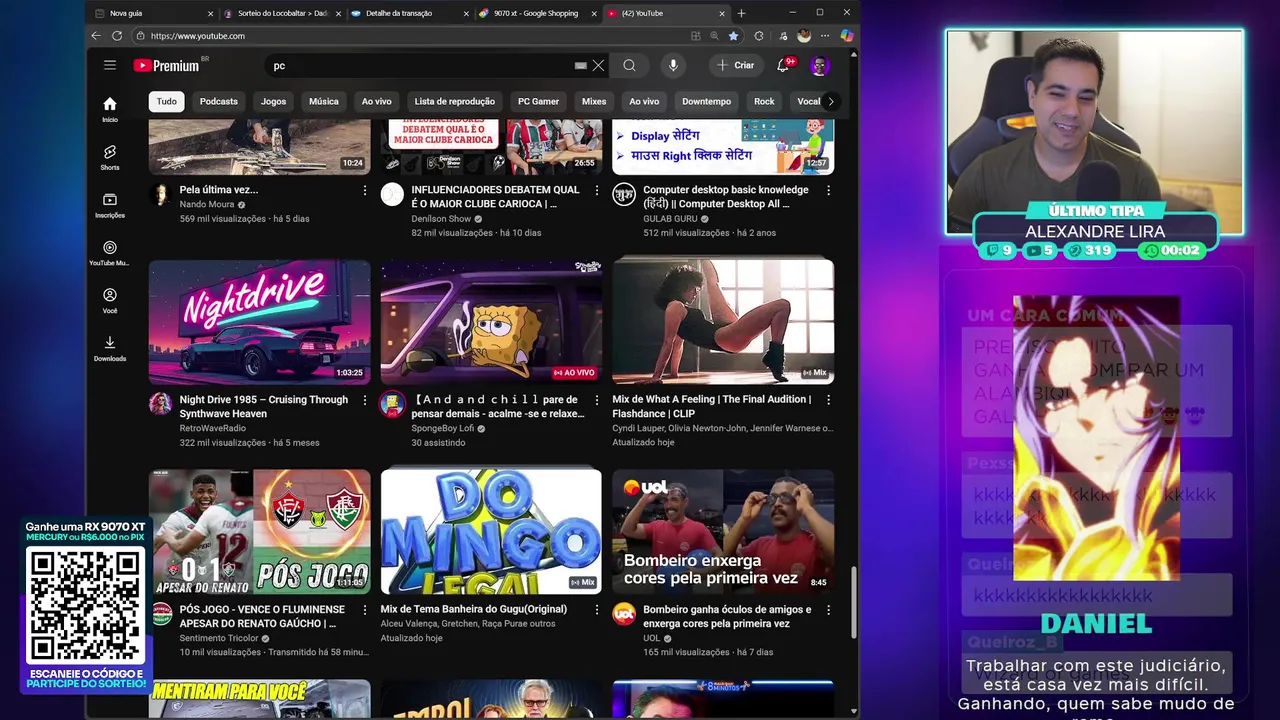Open RetroWaveRadio channel link
This screenshot has height=720, width=1280.
click(x=212, y=428)
